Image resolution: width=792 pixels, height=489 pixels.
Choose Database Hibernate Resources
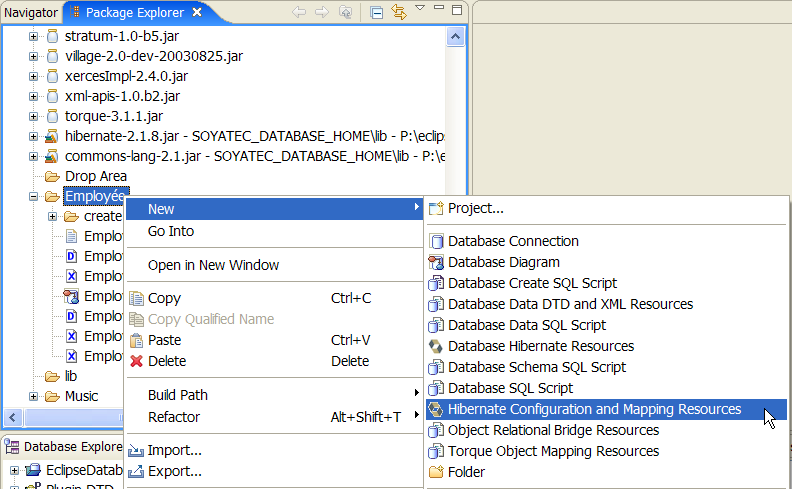point(607,346)
